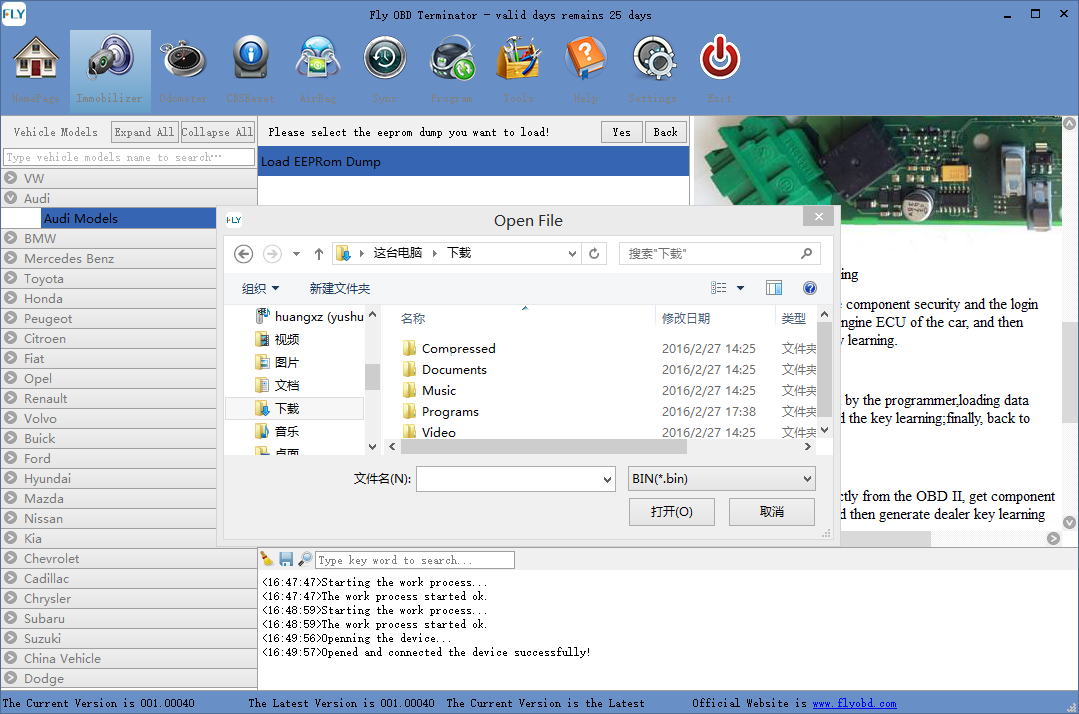Image resolution: width=1079 pixels, height=714 pixels.
Task: Open the www.flyobd.com website link
Action: (854, 703)
